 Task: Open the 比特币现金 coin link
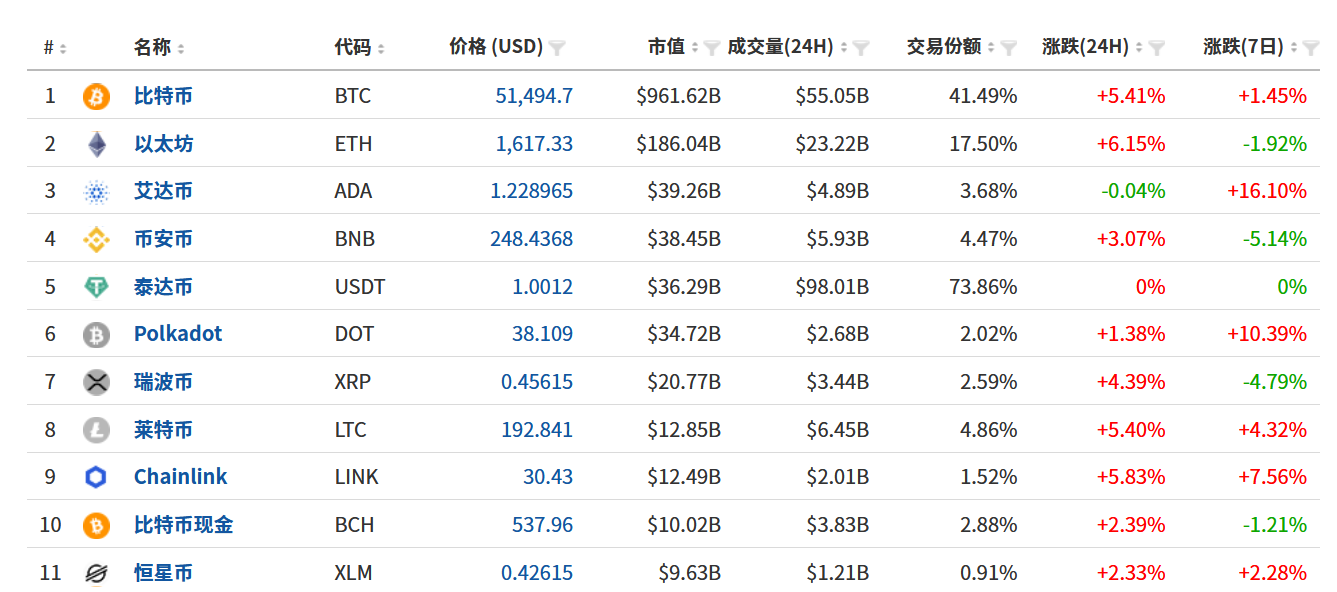coord(183,525)
